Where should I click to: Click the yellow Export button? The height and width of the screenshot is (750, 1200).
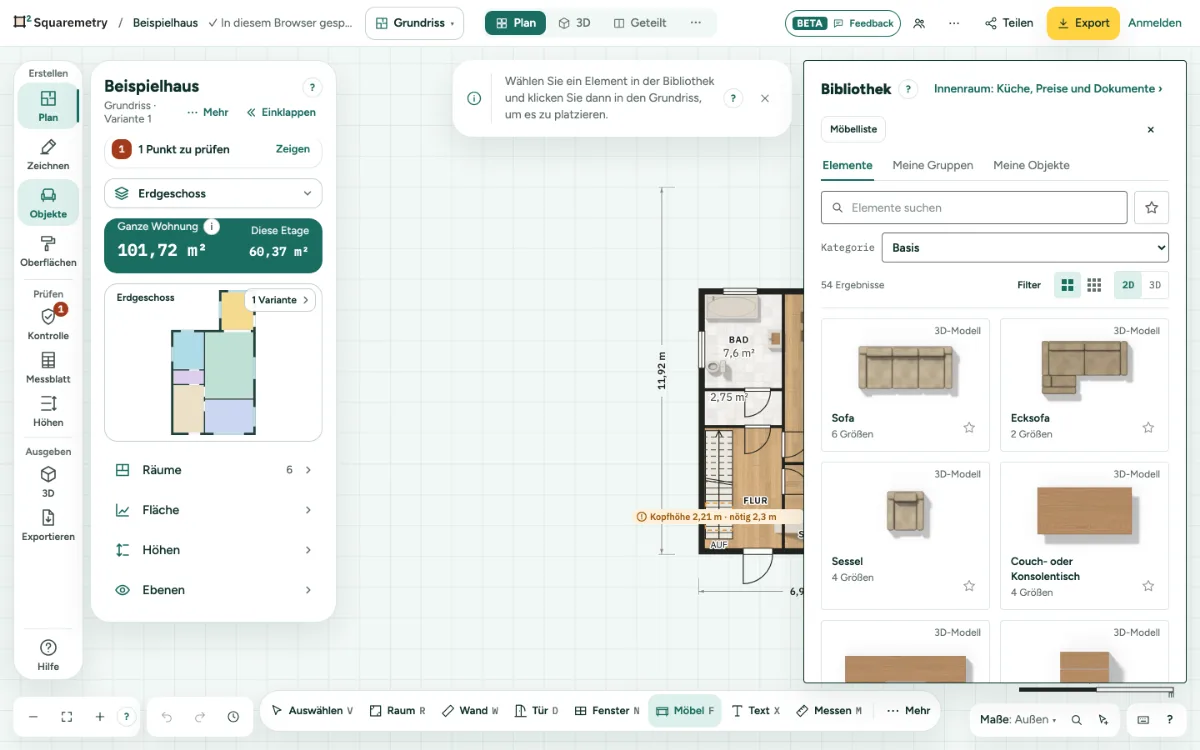1083,23
